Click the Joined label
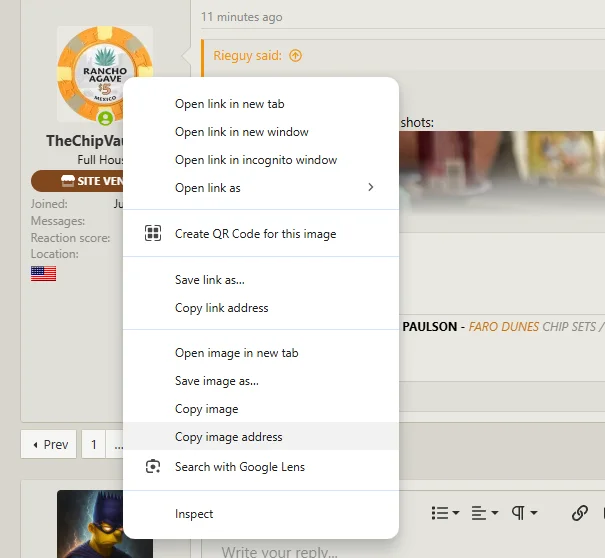The height and width of the screenshot is (558, 605). pos(49,204)
